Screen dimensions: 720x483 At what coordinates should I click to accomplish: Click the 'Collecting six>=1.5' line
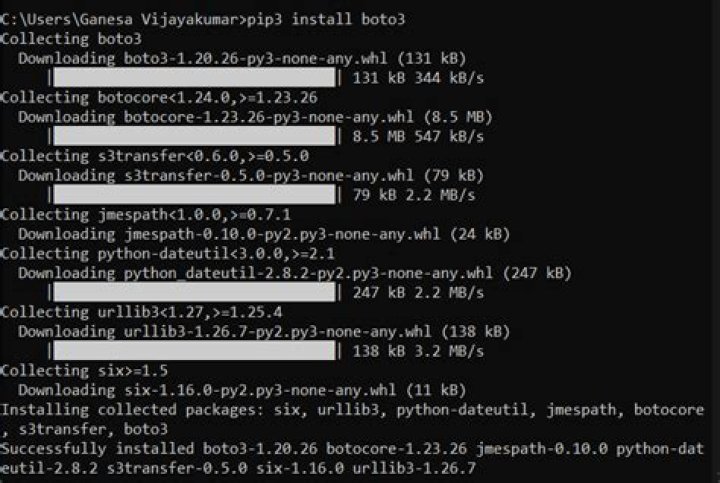84,371
